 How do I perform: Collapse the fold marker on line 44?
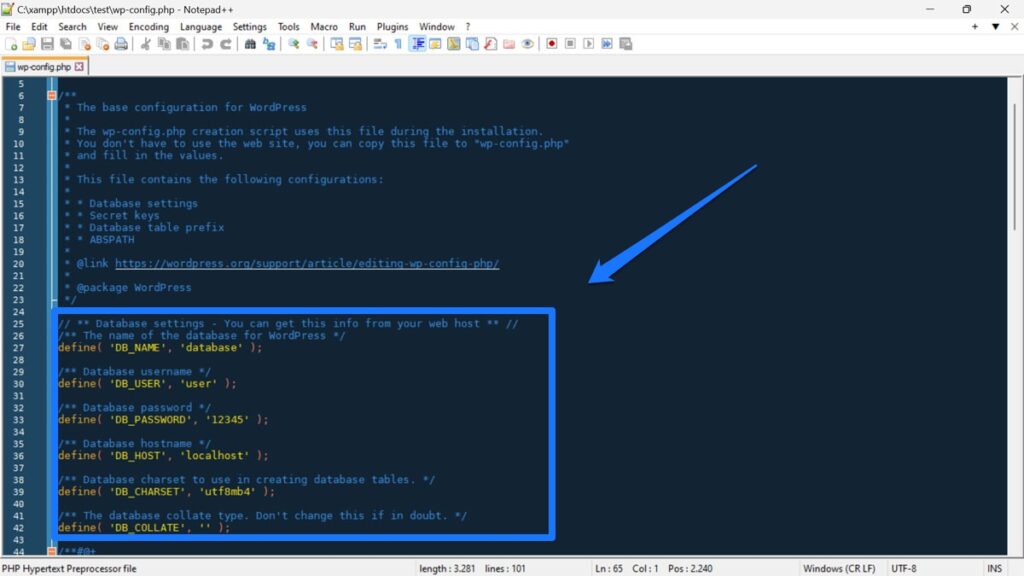pos(51,549)
